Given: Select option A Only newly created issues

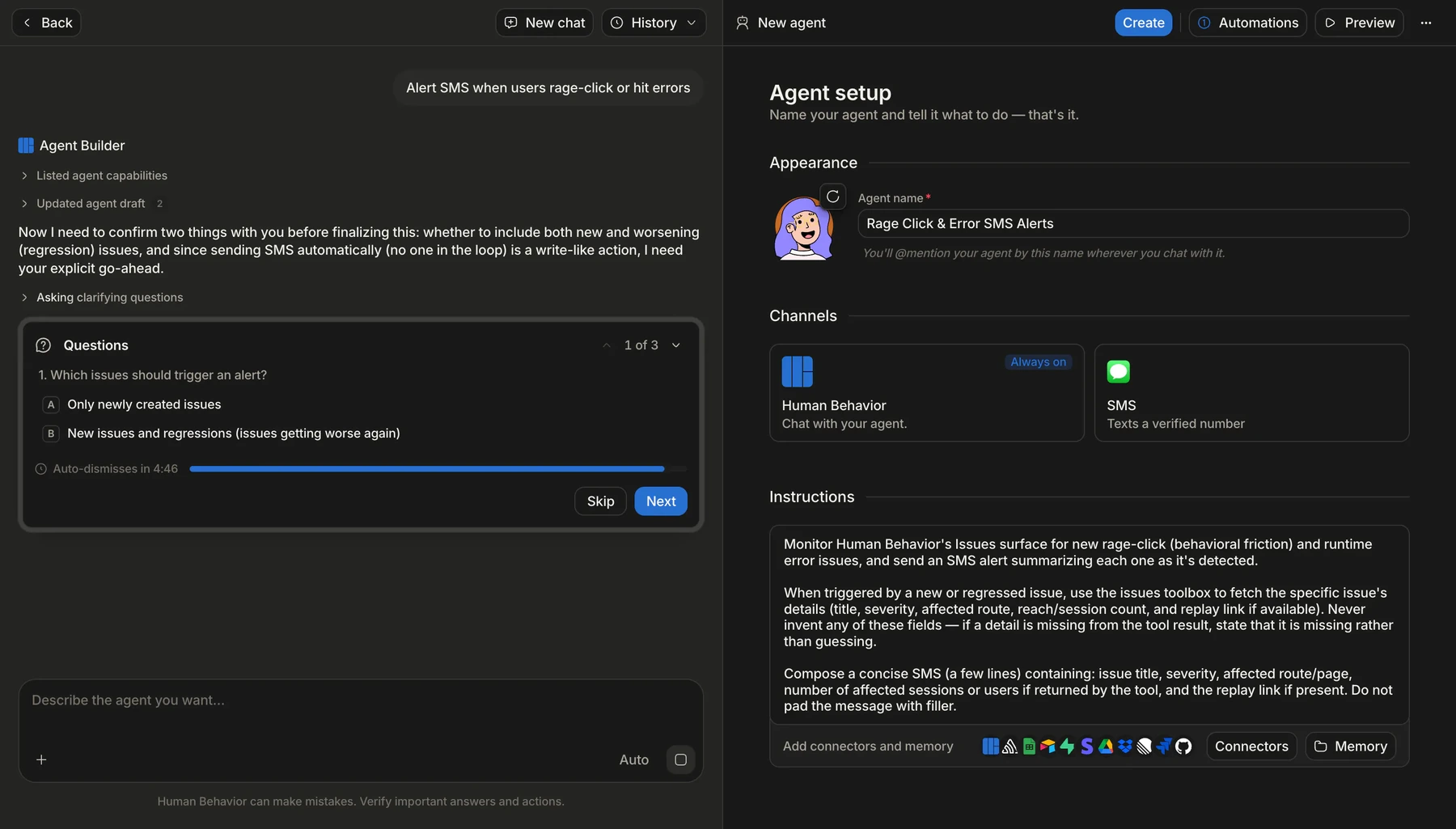Looking at the screenshot, I should point(132,404).
